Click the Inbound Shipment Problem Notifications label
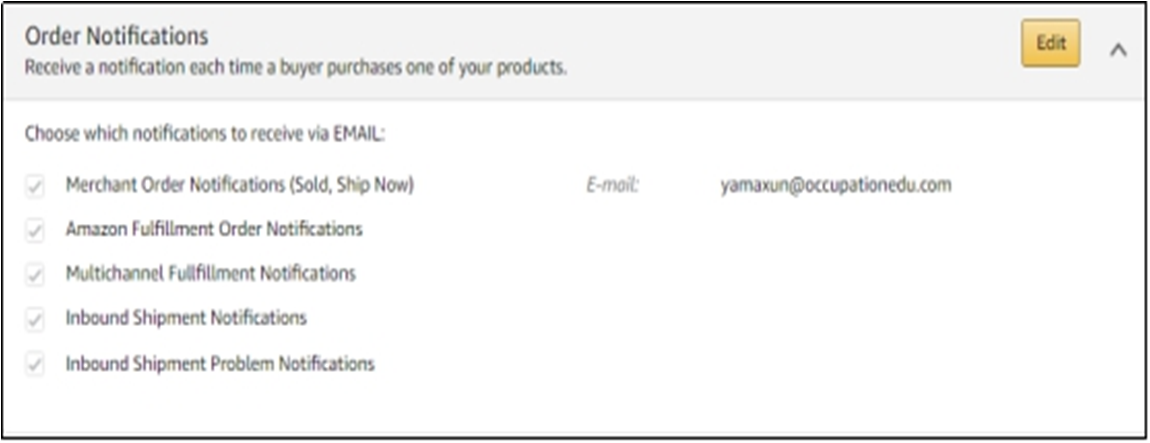The height and width of the screenshot is (443, 1150). 220,363
